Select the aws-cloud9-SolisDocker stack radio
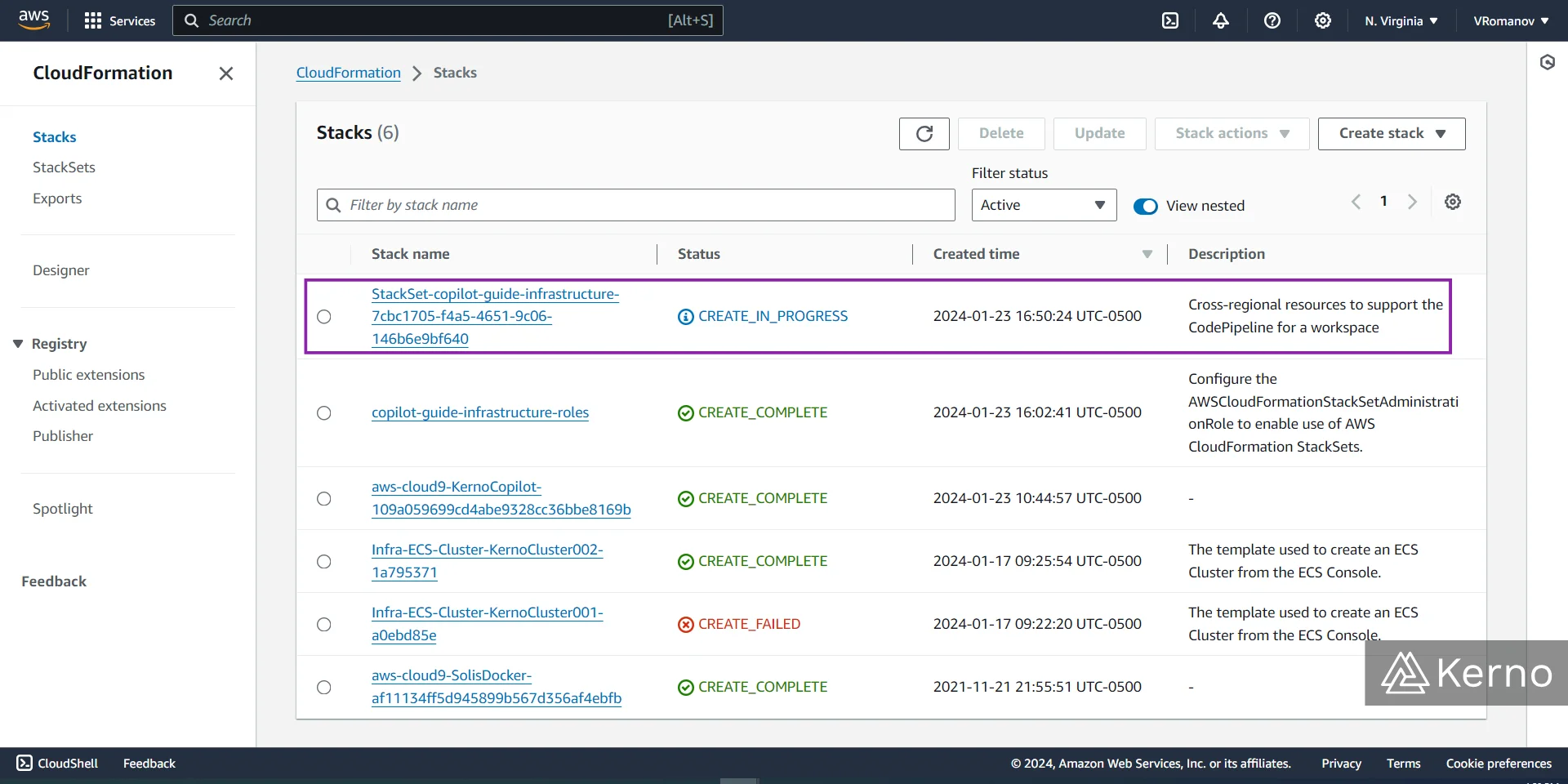The width and height of the screenshot is (1568, 784). tap(324, 688)
